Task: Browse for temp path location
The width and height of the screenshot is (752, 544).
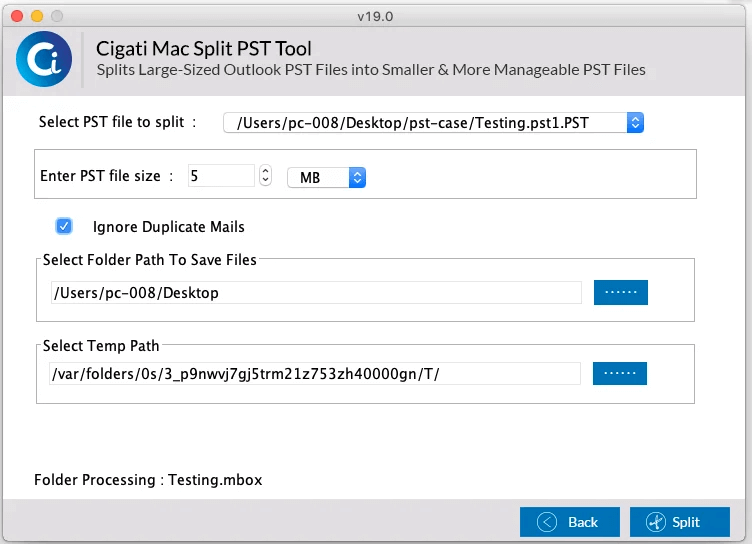Action: click(620, 373)
